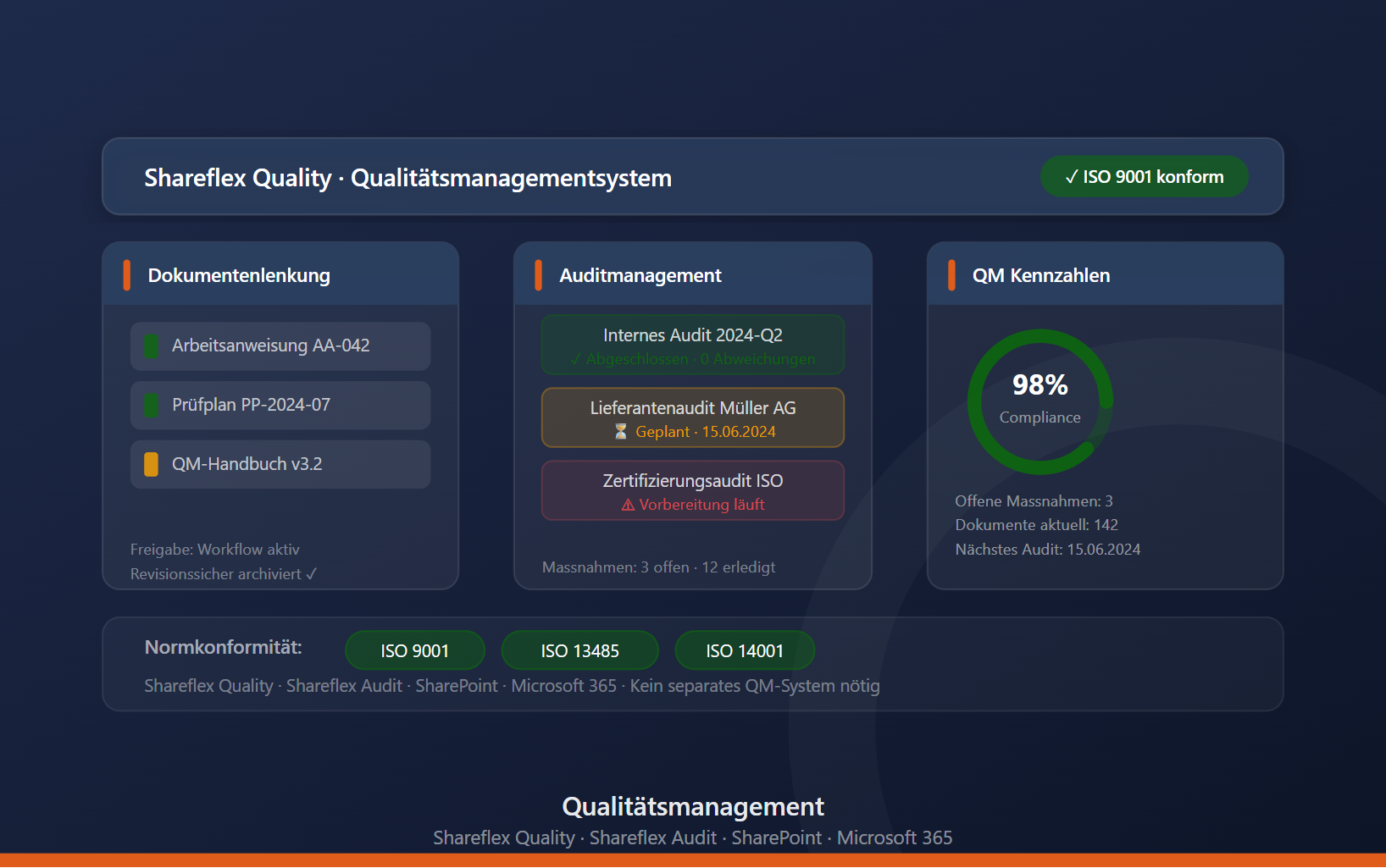Viewport: 1386px width, 868px height.
Task: Click the Auditmanagement panel heading
Action: click(x=640, y=275)
